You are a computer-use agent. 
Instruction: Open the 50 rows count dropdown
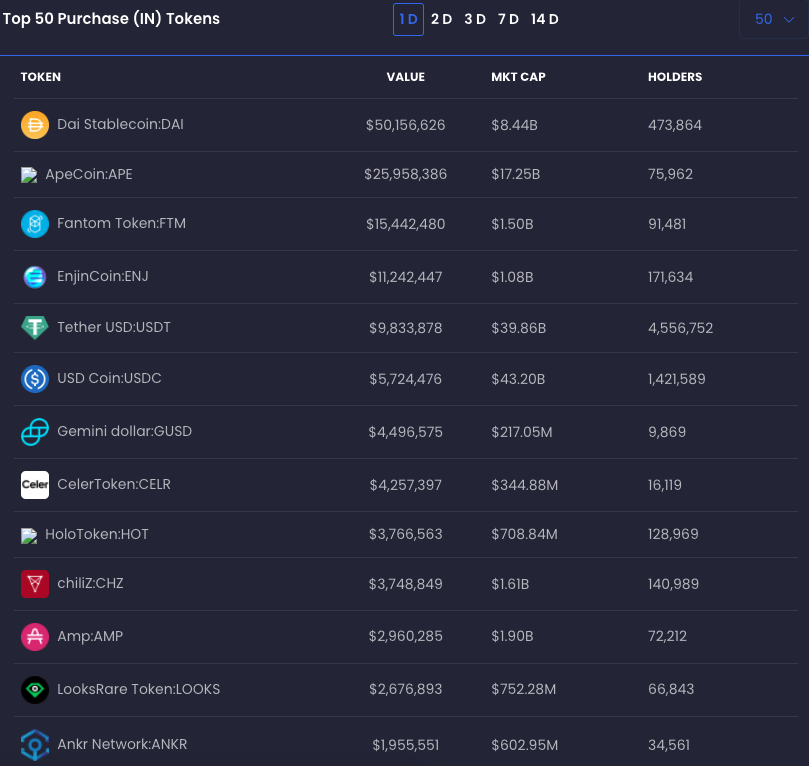[774, 20]
